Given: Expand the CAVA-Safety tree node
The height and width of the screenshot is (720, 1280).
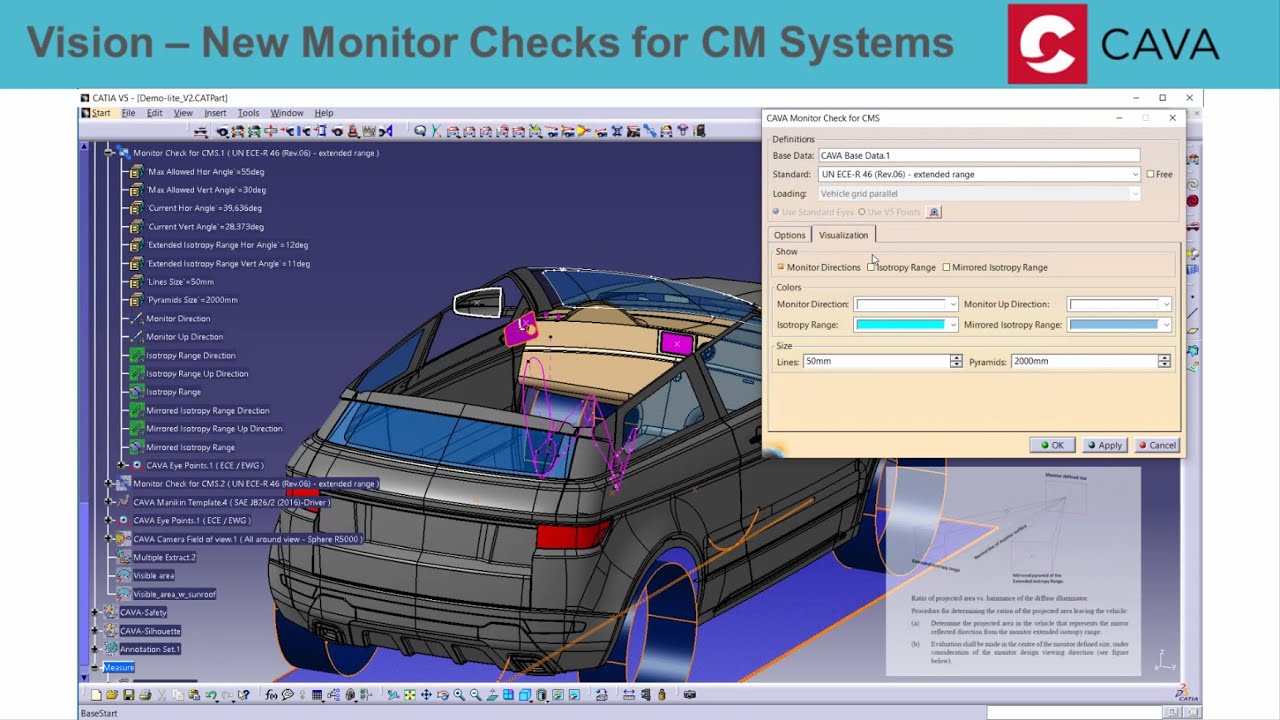Looking at the screenshot, I should tap(95, 612).
